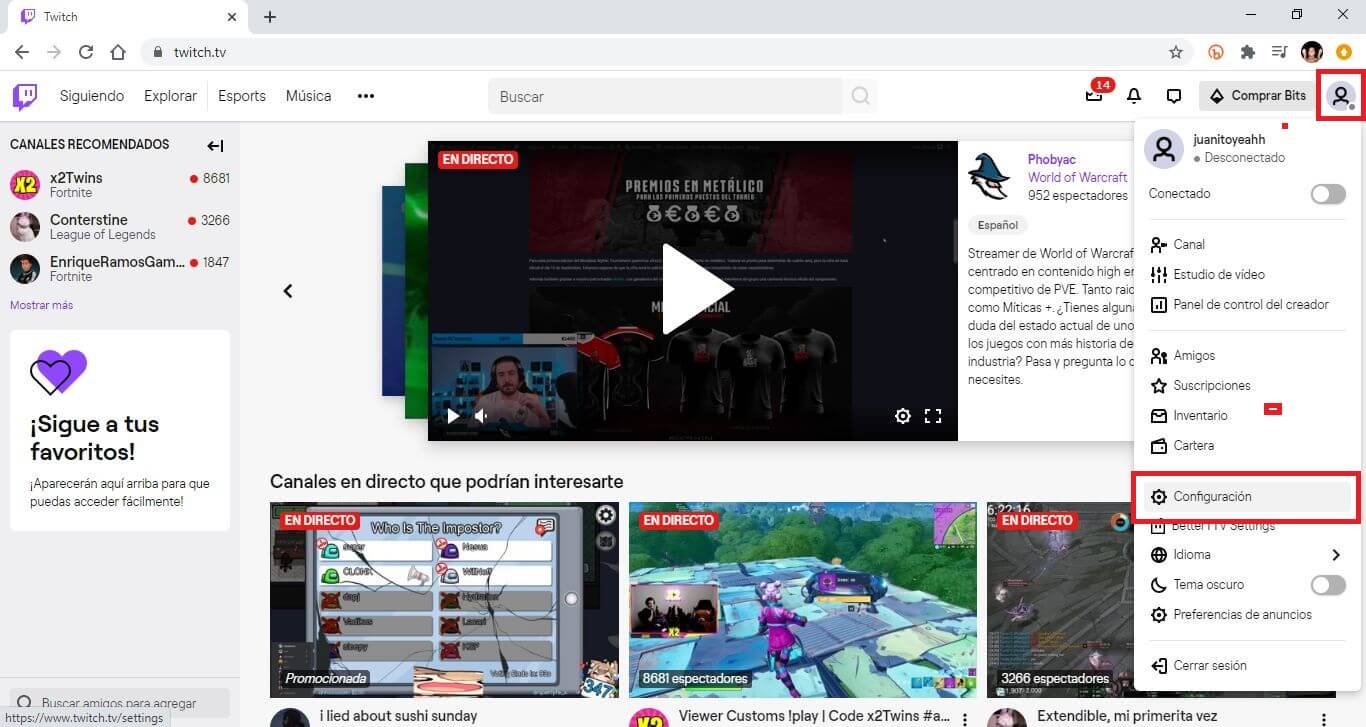Click the browser home button
This screenshot has height=727, width=1366.
(x=118, y=52)
